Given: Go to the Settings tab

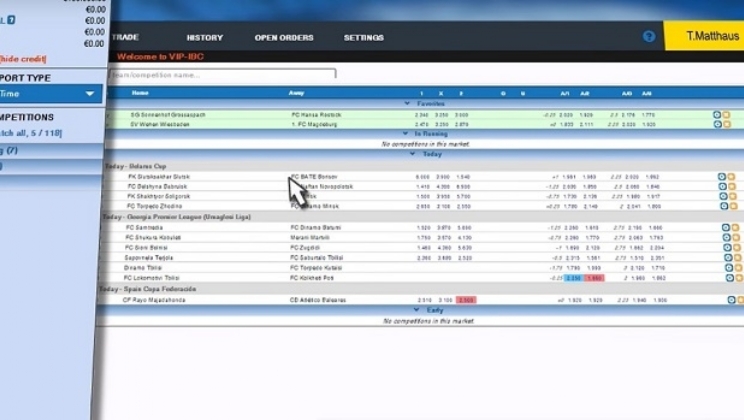Looking at the screenshot, I should 364,38.
